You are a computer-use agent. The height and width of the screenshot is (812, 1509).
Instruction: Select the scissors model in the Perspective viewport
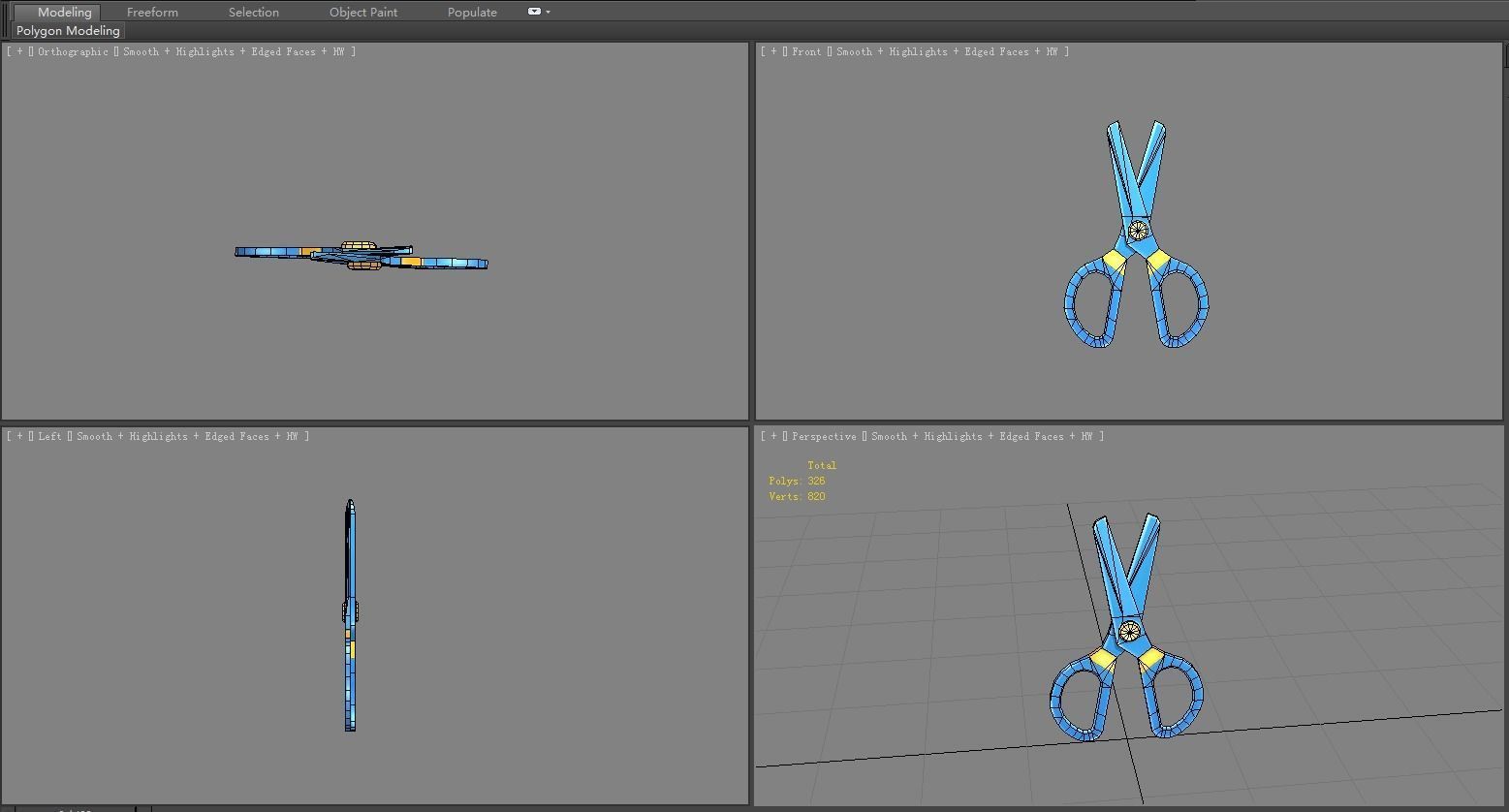[x=1128, y=631]
